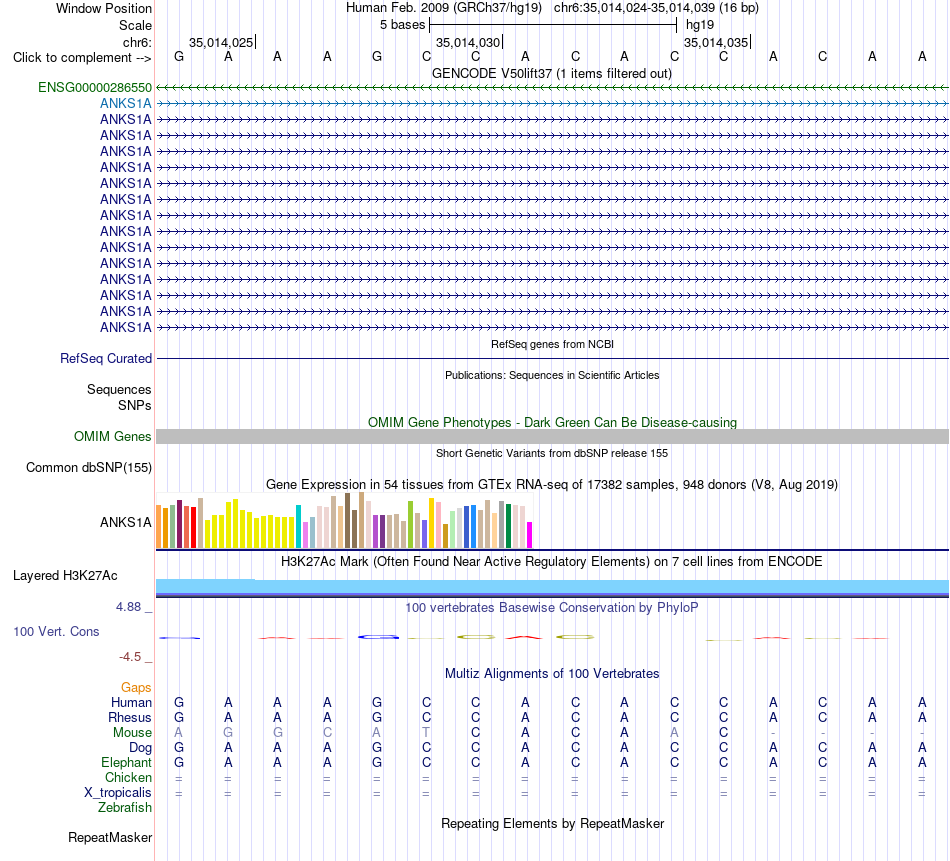The image size is (950, 861).
Task: Click the "RefSeq genes from NCBI" title
Action: 552,344
